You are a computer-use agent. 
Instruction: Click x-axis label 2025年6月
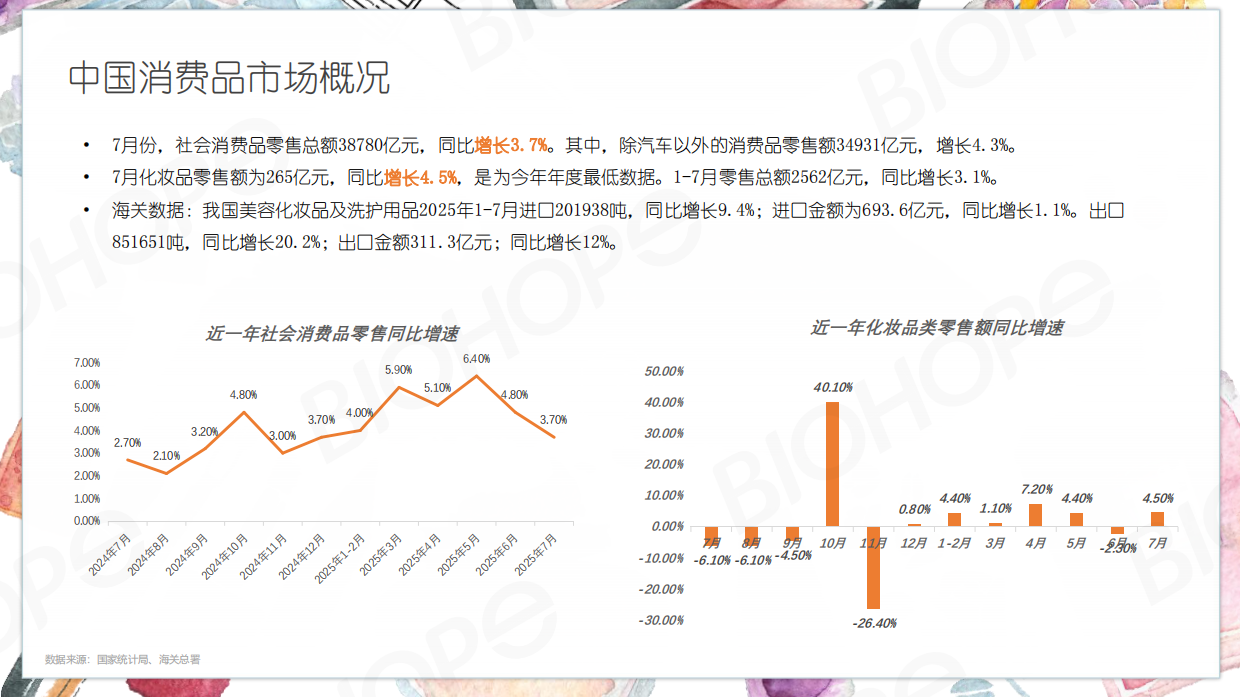(x=499, y=554)
